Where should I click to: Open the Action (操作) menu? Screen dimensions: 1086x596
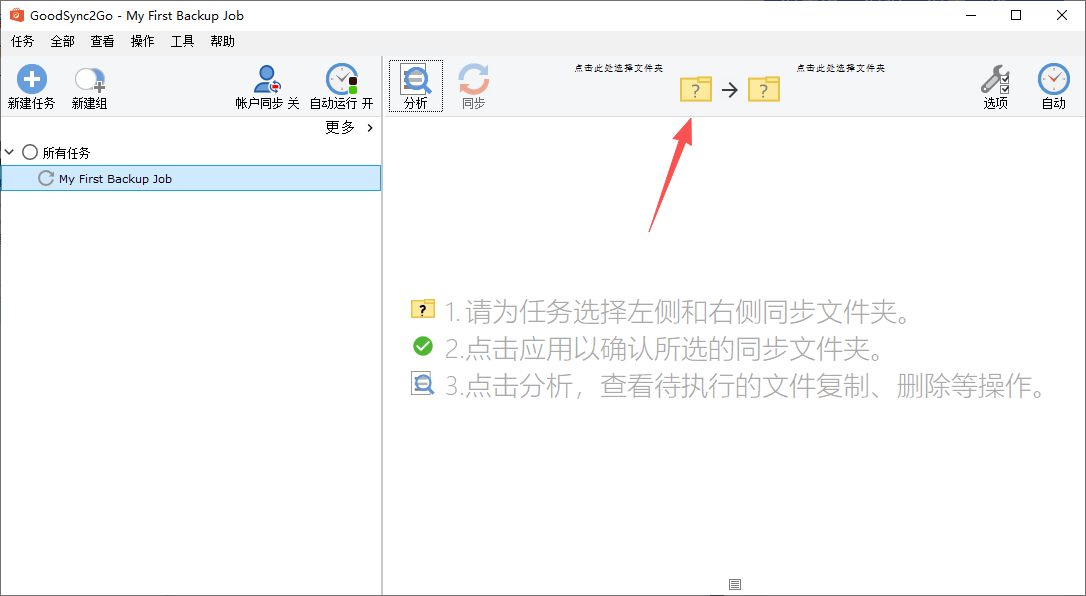[x=143, y=42]
